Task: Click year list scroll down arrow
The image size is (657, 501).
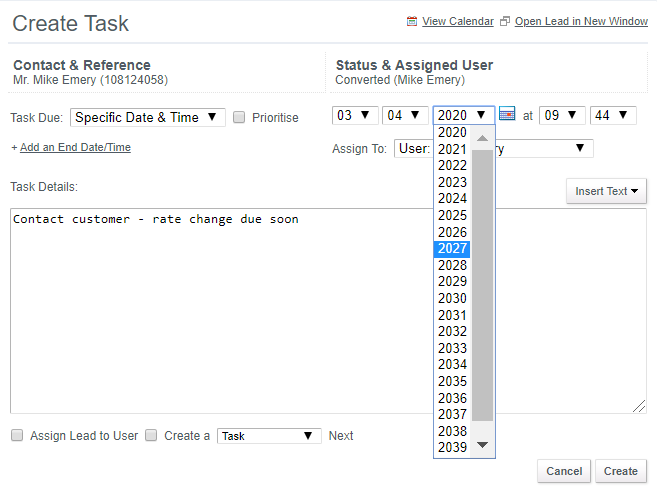Action: (482, 445)
